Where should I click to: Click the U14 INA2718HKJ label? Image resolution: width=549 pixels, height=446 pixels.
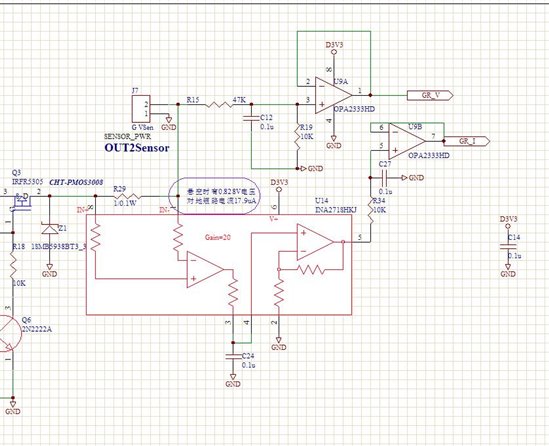point(335,205)
